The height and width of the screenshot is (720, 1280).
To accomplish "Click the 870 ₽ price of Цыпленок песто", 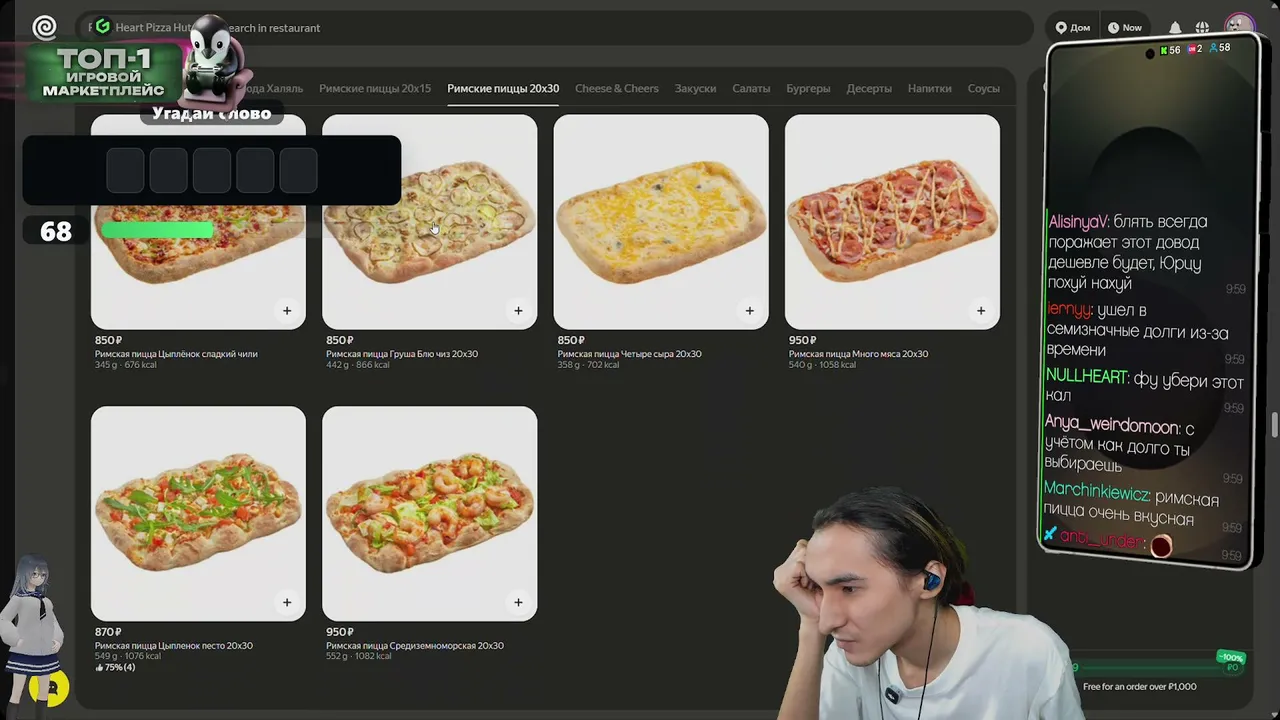I will [108, 632].
